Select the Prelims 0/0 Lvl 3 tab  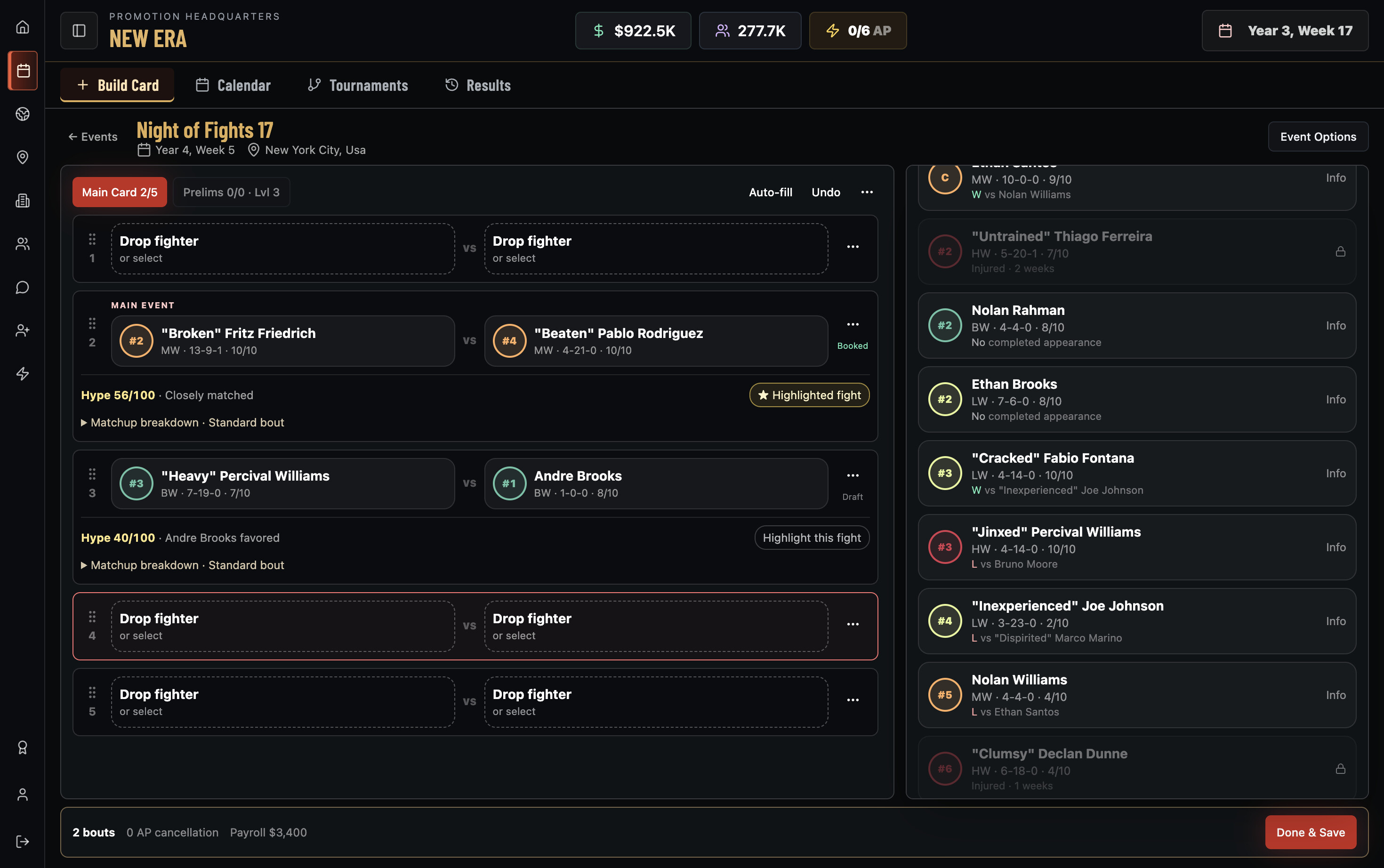point(231,193)
